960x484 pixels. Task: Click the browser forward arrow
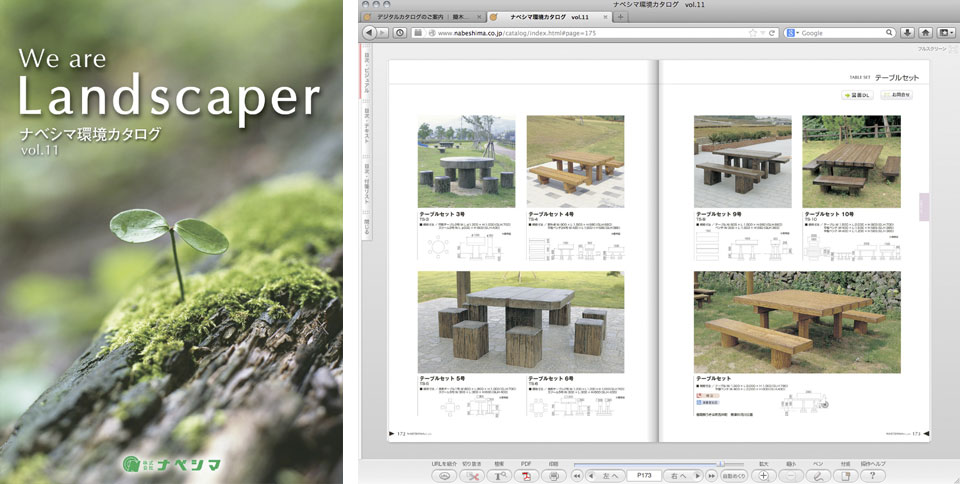tap(383, 33)
